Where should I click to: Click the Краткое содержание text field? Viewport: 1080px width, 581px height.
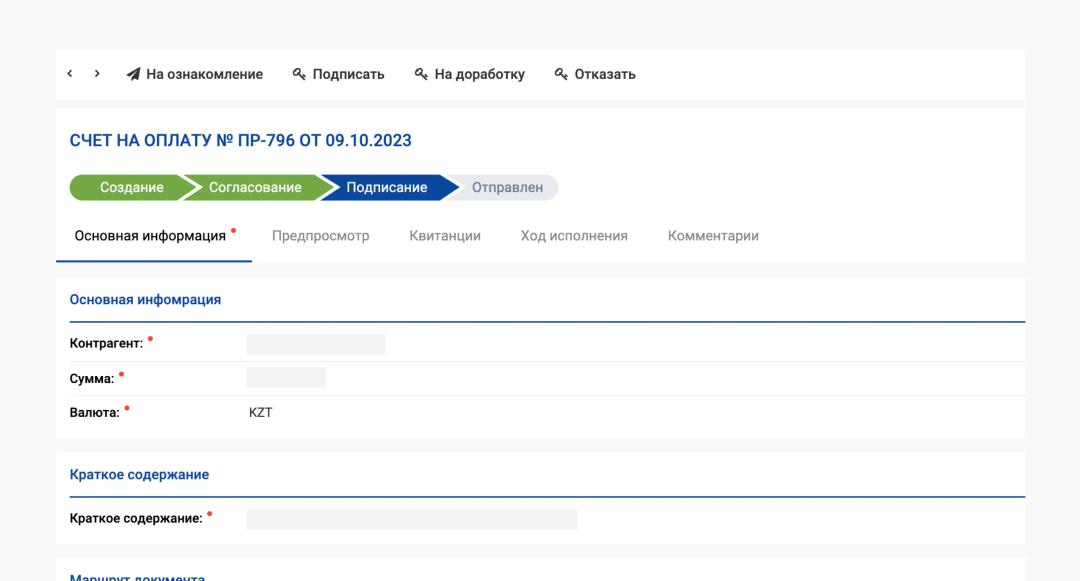click(412, 518)
